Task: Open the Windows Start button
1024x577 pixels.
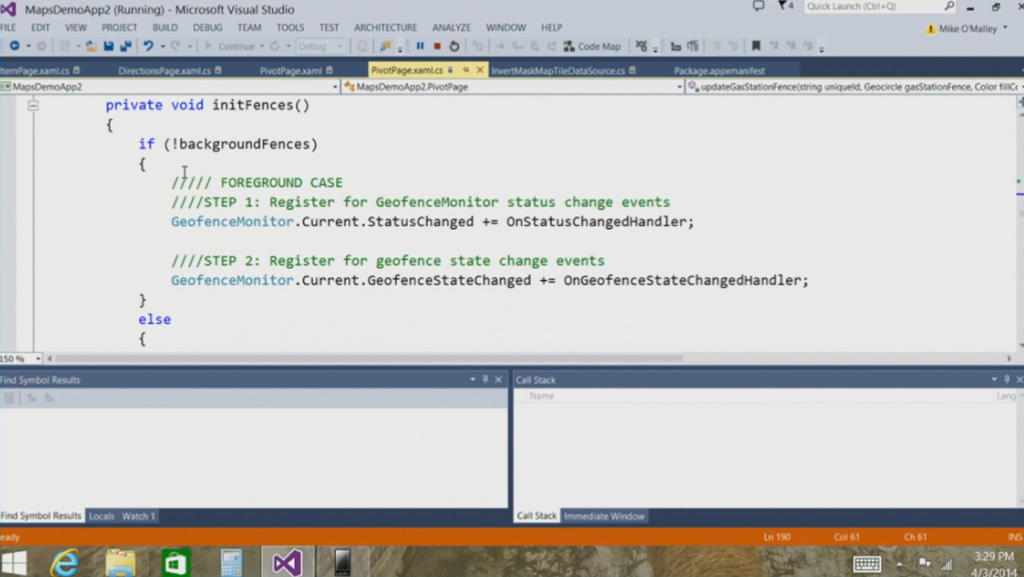Action: click(14, 563)
